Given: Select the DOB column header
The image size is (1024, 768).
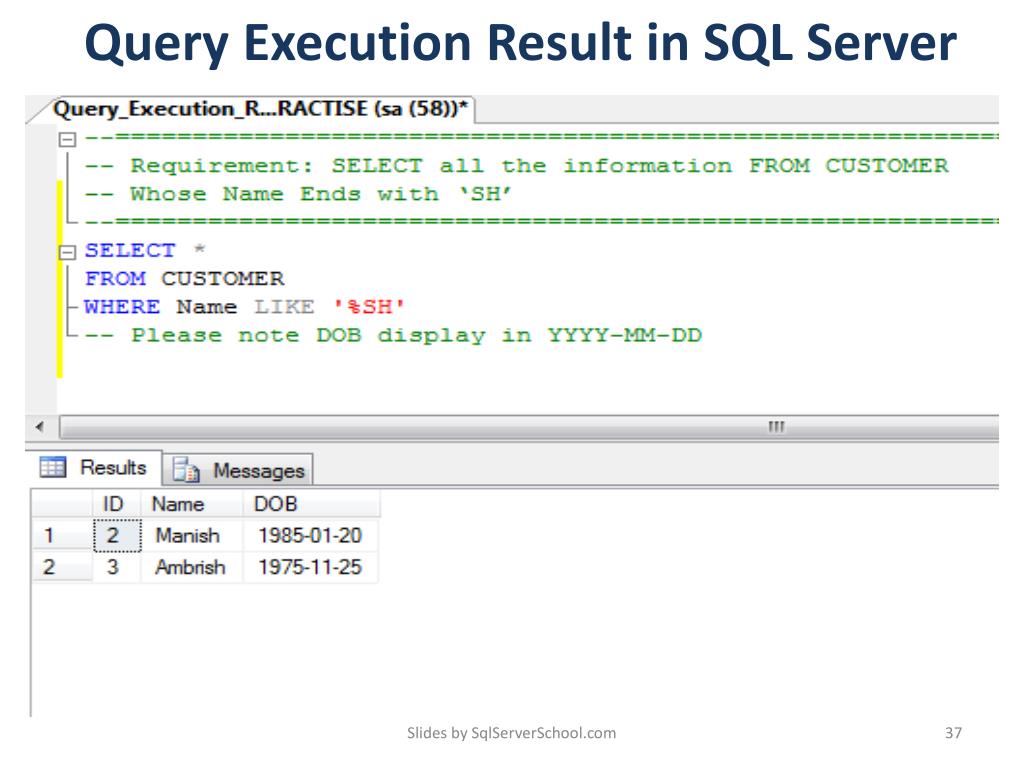Looking at the screenshot, I should (x=311, y=504).
